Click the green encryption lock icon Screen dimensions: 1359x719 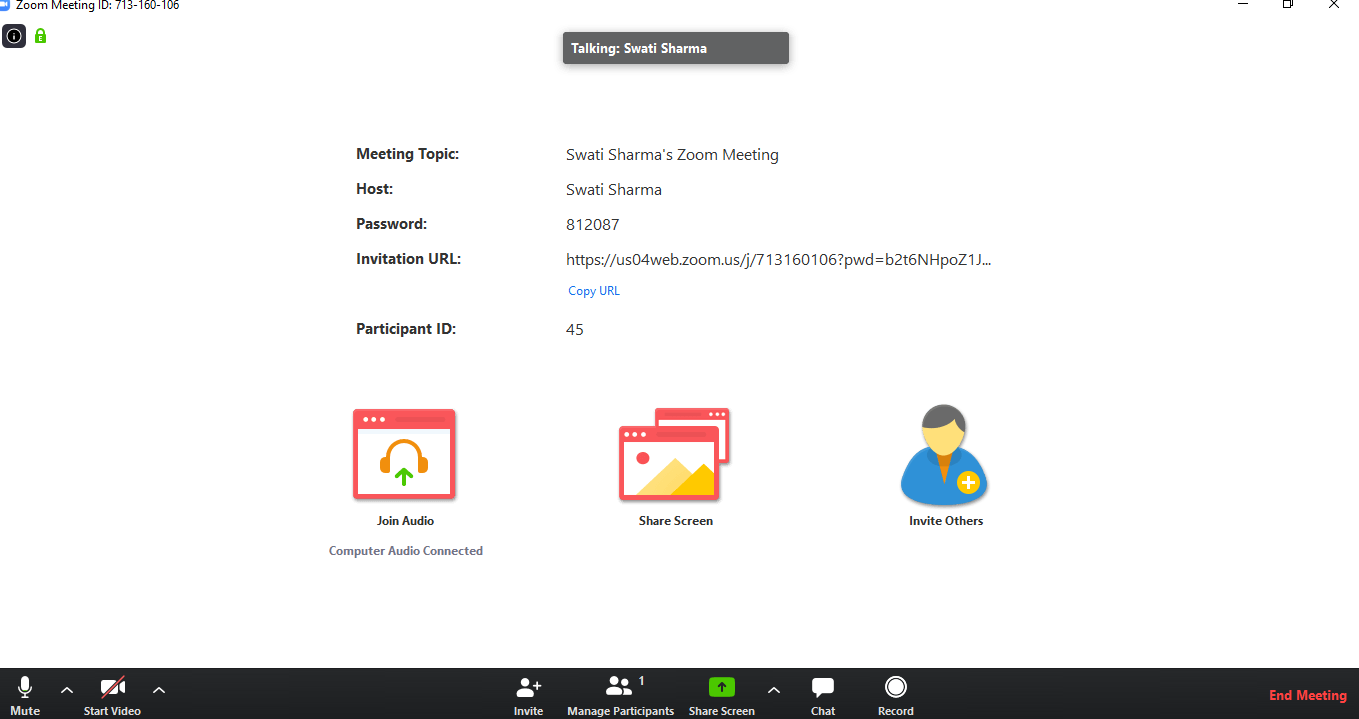(40, 36)
